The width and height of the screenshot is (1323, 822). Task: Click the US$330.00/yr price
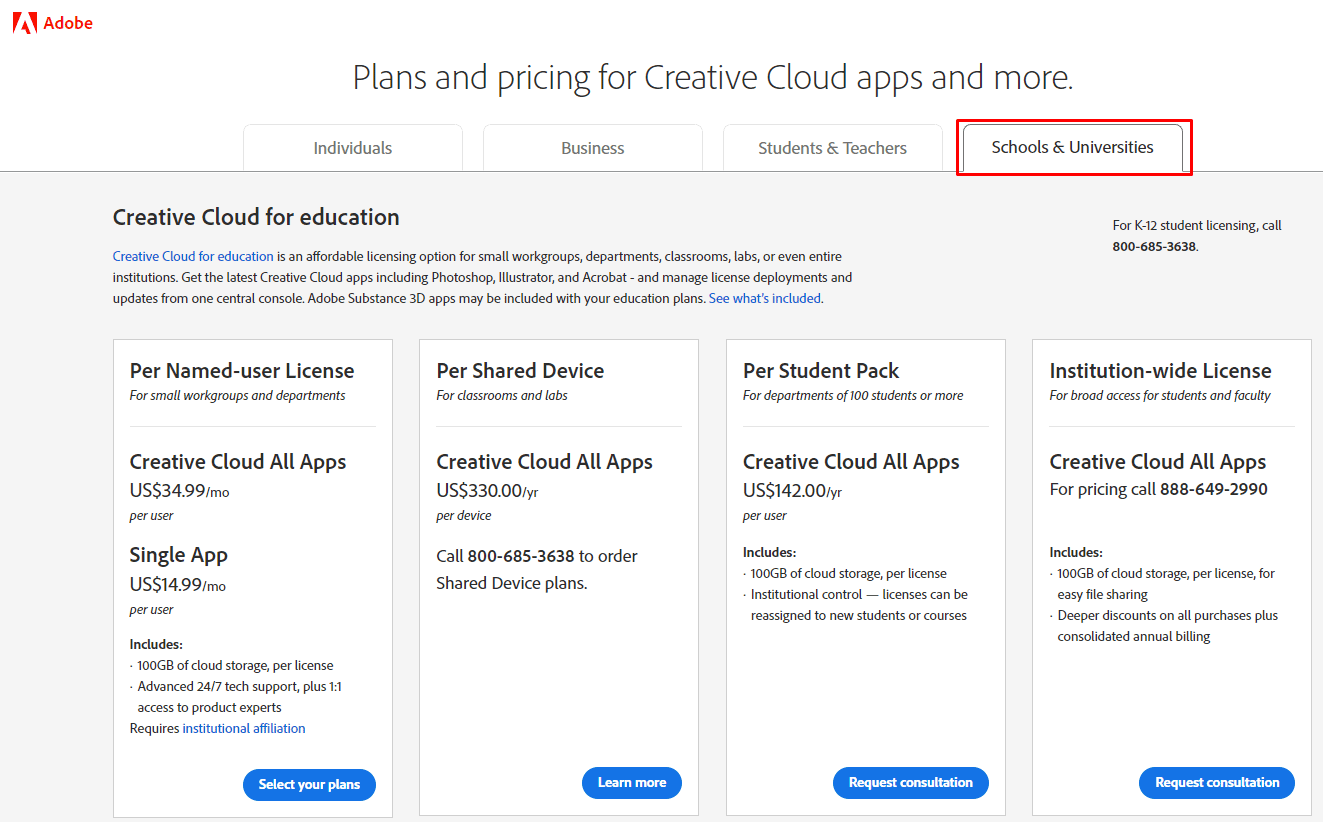point(487,490)
